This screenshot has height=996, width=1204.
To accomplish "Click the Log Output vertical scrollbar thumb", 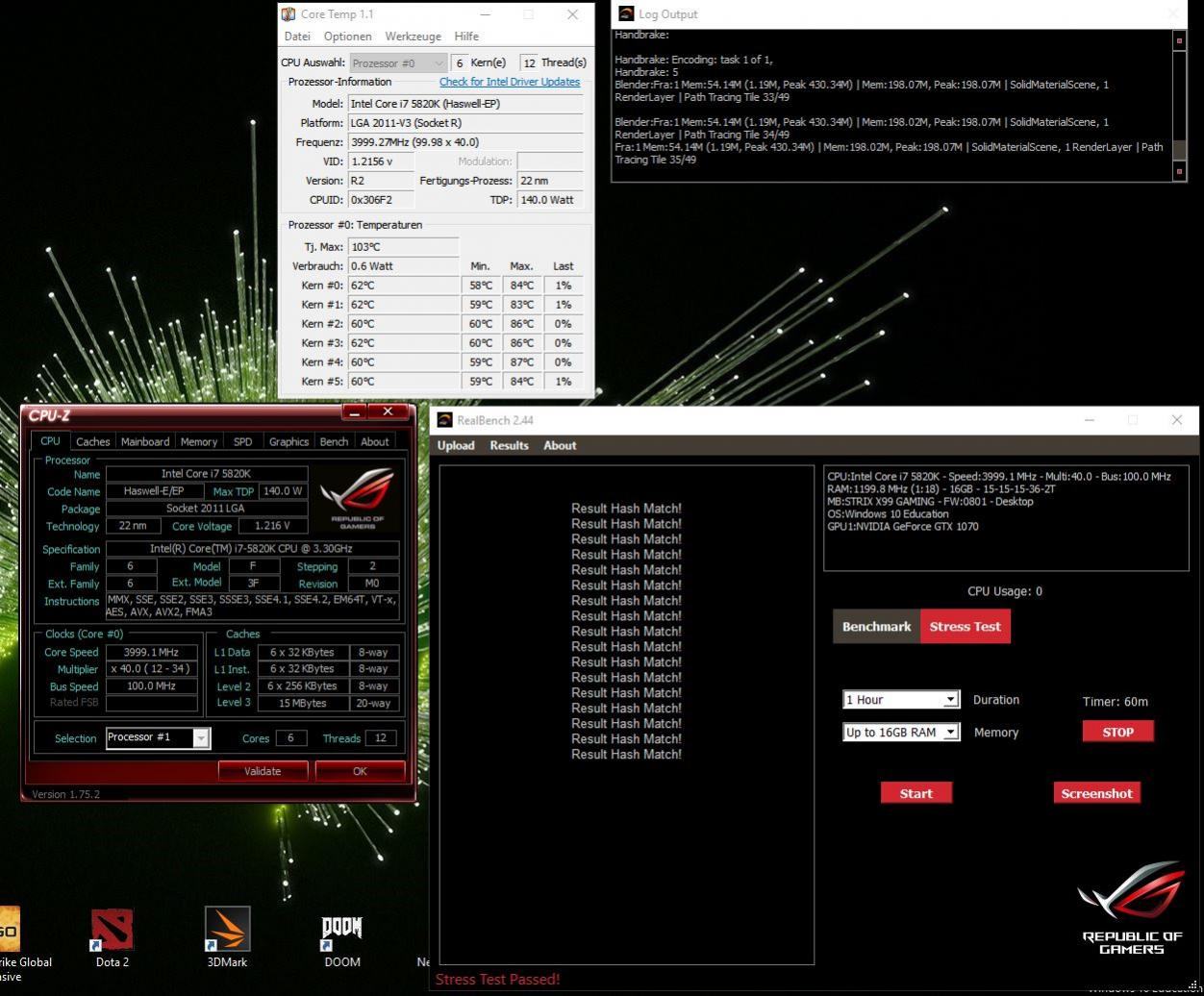I will pos(1179,150).
